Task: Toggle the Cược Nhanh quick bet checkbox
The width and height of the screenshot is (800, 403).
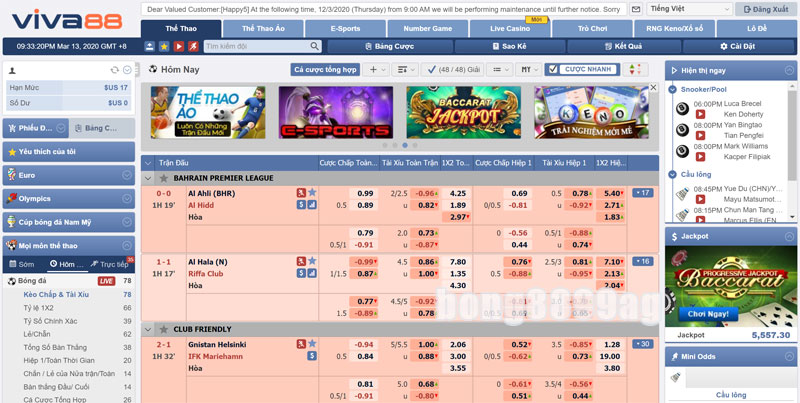Action: 553,69
